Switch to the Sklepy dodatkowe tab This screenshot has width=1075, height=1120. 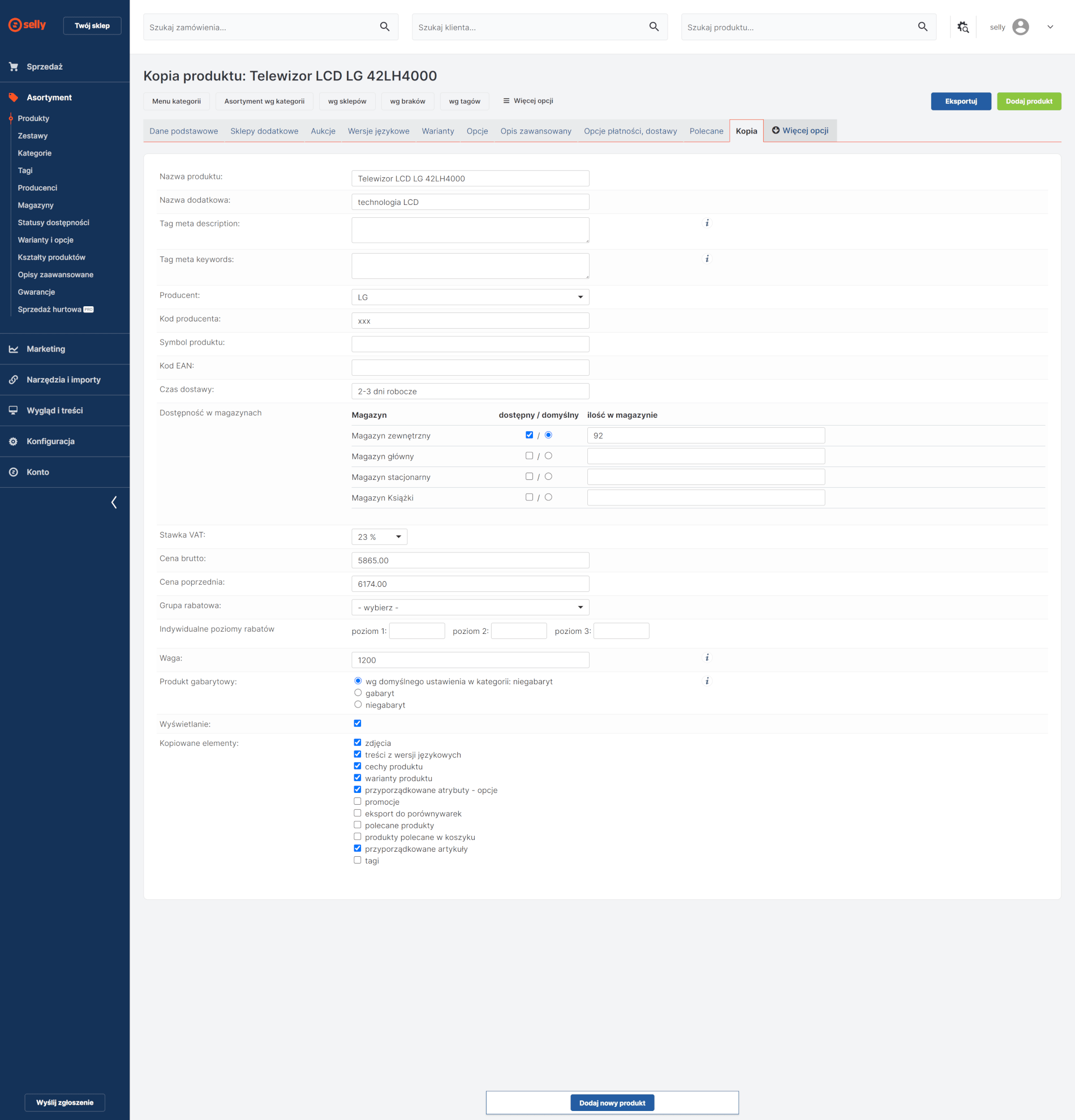(x=264, y=131)
